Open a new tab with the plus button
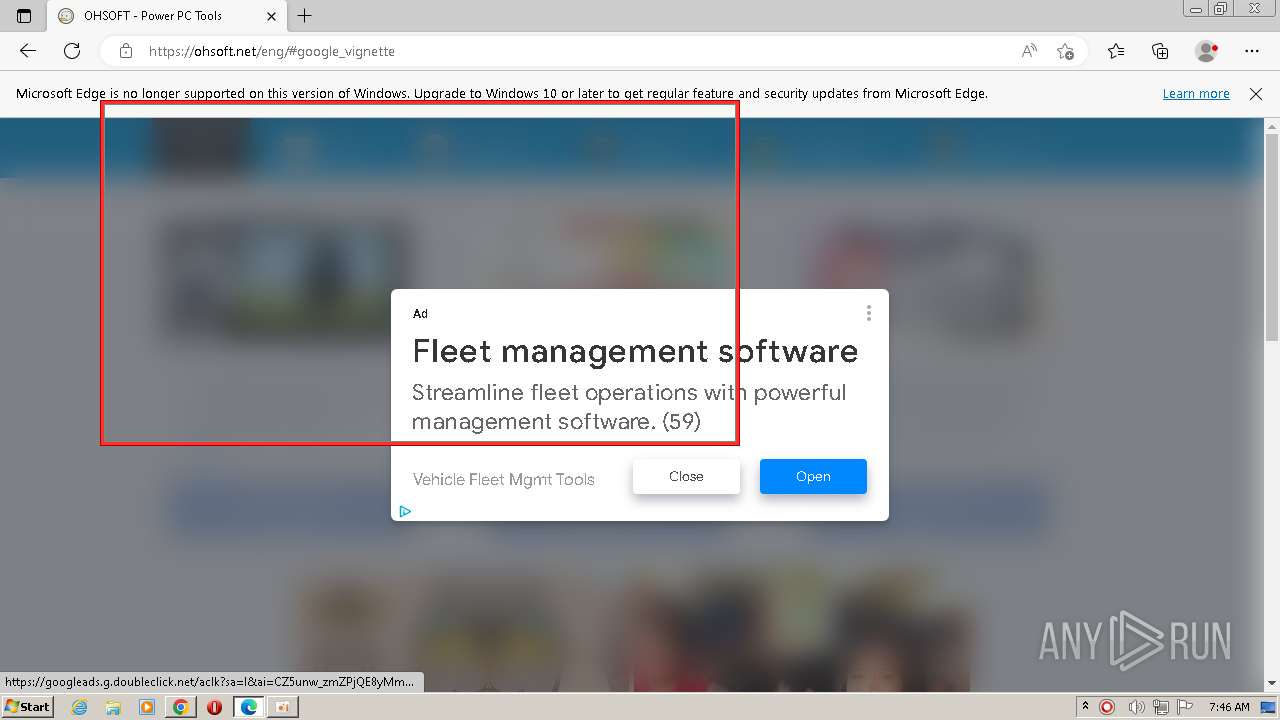 click(x=305, y=16)
